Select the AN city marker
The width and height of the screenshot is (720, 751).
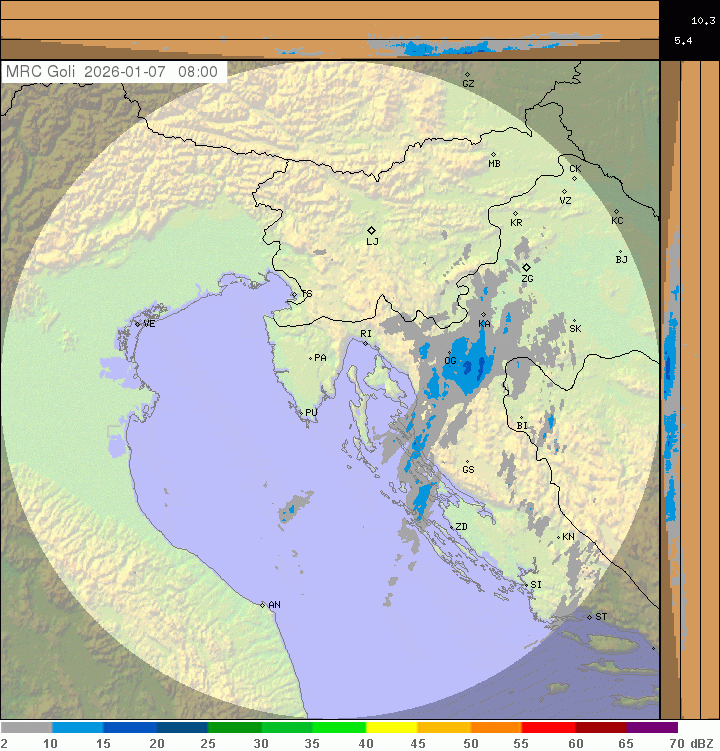(262, 605)
